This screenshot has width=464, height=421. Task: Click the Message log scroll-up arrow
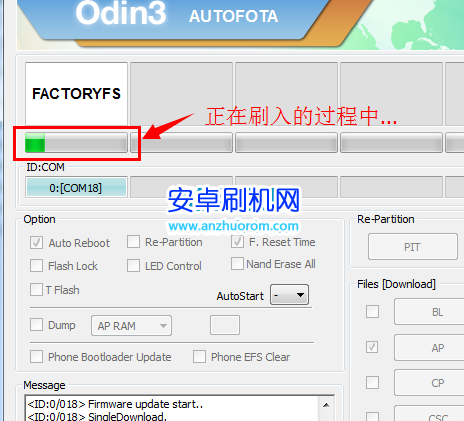pyautogui.click(x=326, y=405)
